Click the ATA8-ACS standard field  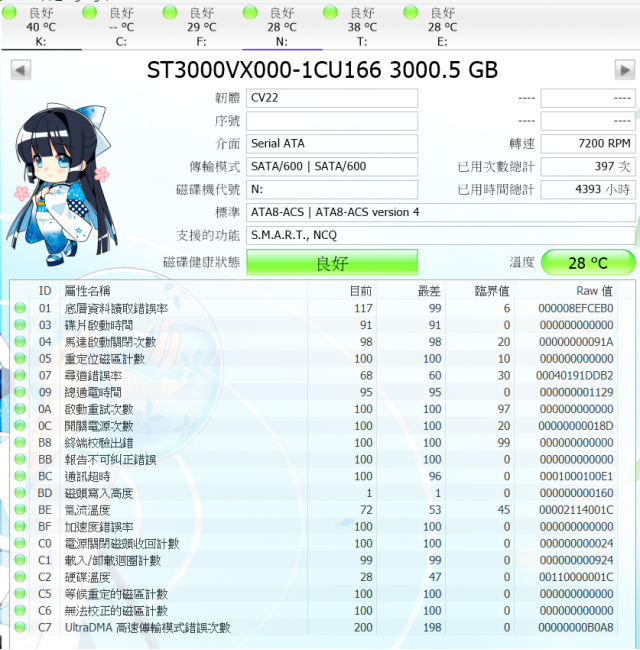tap(441, 212)
